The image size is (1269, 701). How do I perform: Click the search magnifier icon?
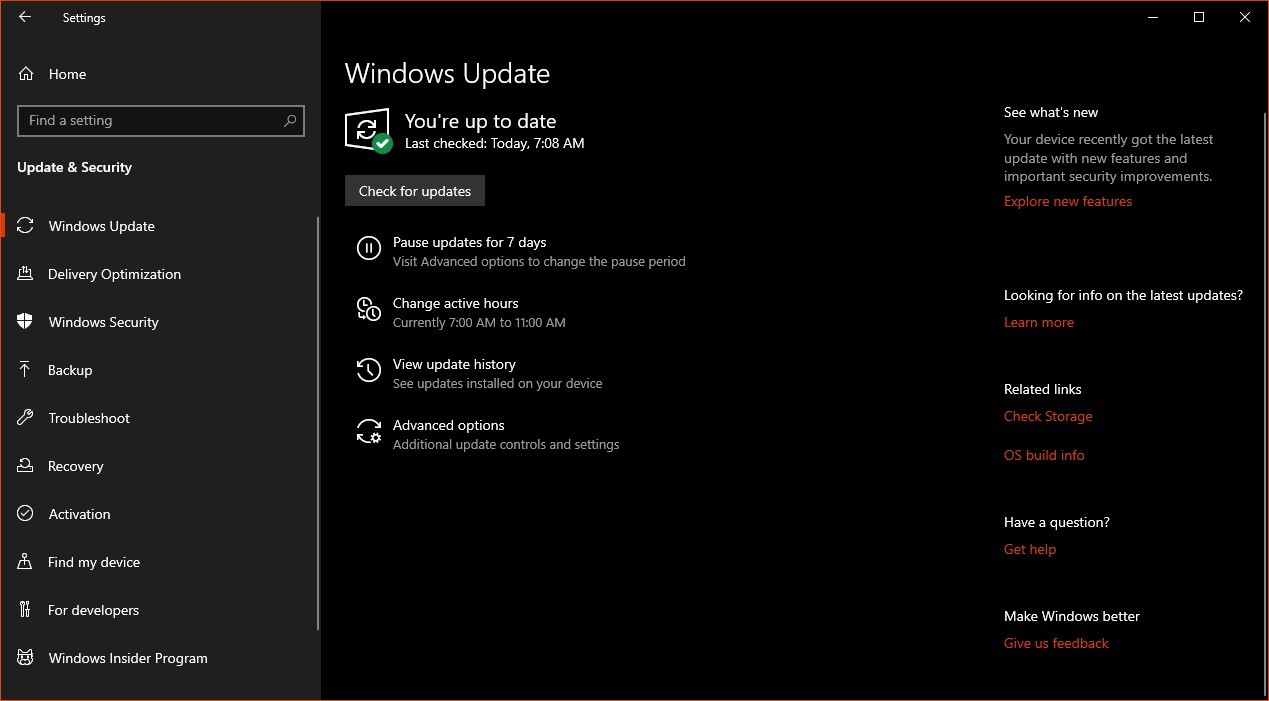pyautogui.click(x=290, y=121)
